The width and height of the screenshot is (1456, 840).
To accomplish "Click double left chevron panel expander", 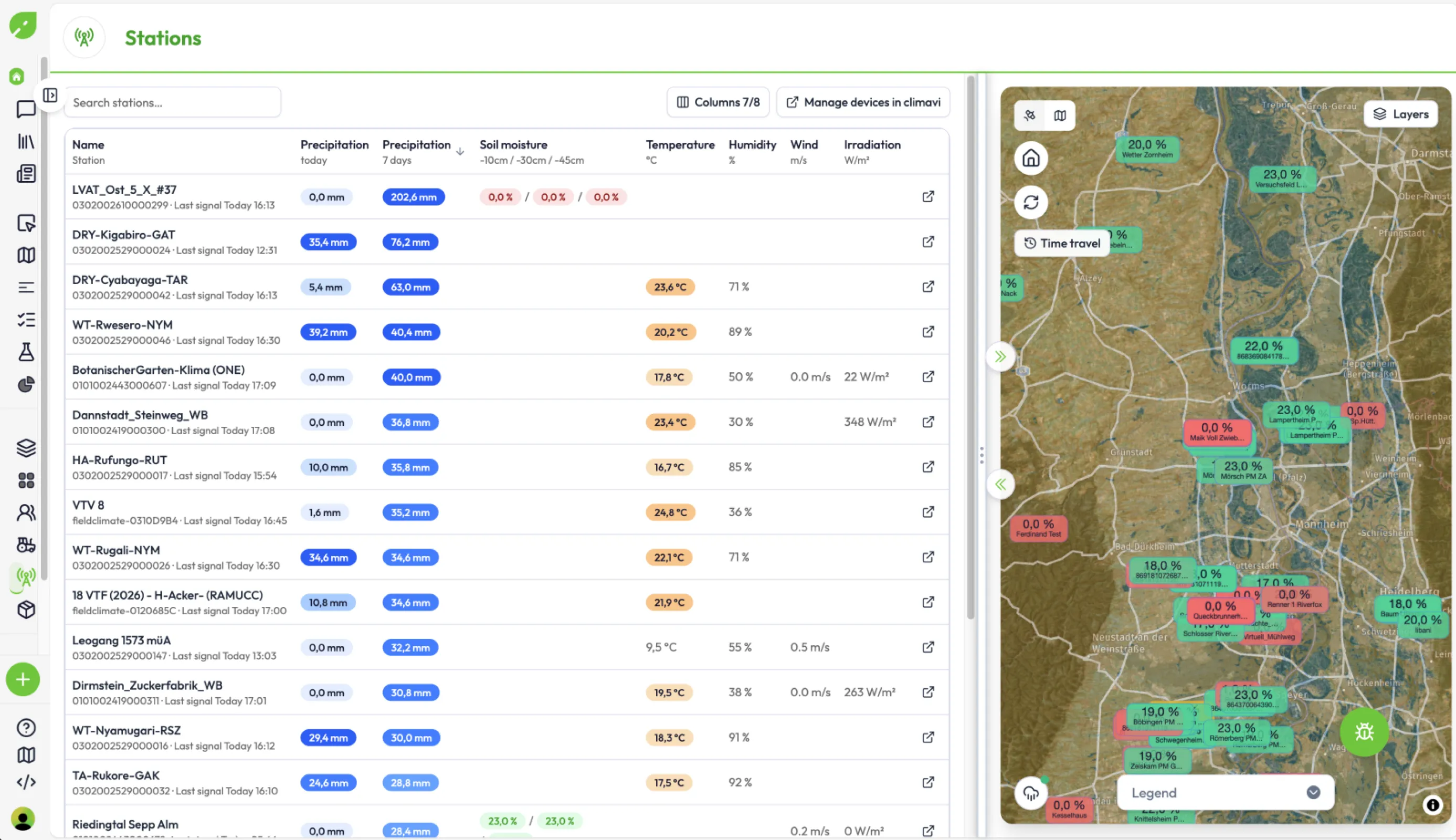I will coord(1000,484).
